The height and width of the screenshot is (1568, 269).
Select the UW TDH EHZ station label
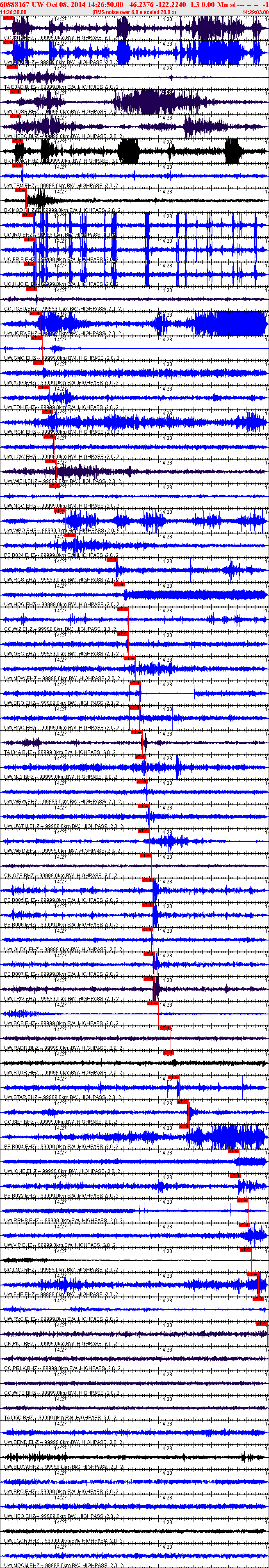pyautogui.click(x=61, y=408)
